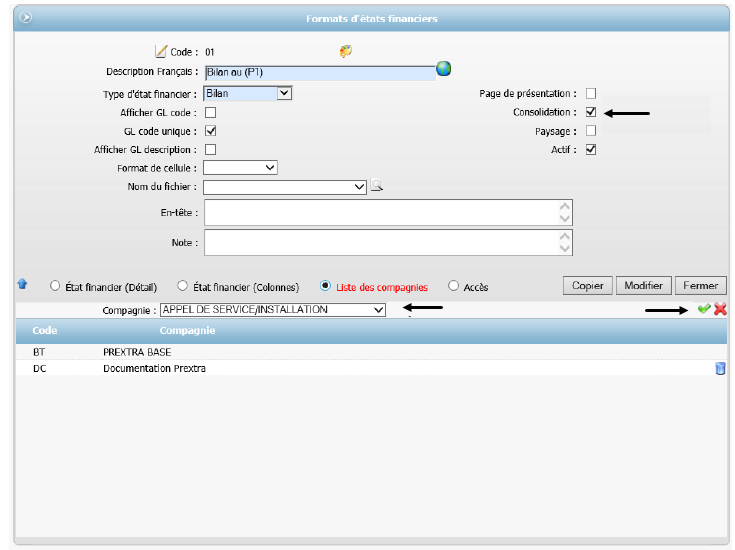Image resolution: width=735 pixels, height=550 pixels.
Task: Delete Documentation Prextra row with trash icon
Action: pos(720,369)
